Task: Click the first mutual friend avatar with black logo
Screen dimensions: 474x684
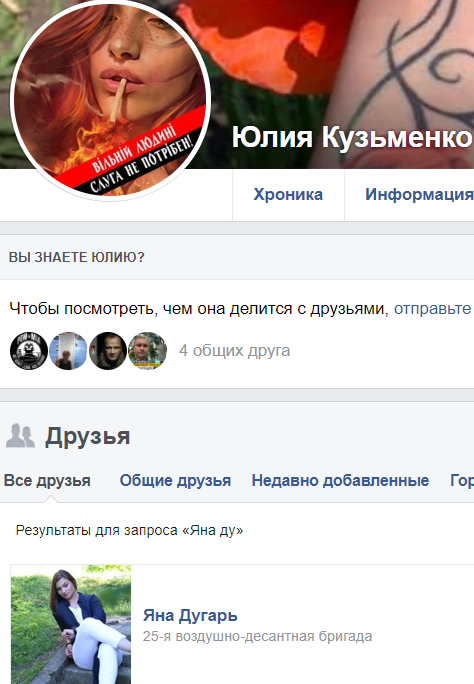Action: [29, 351]
